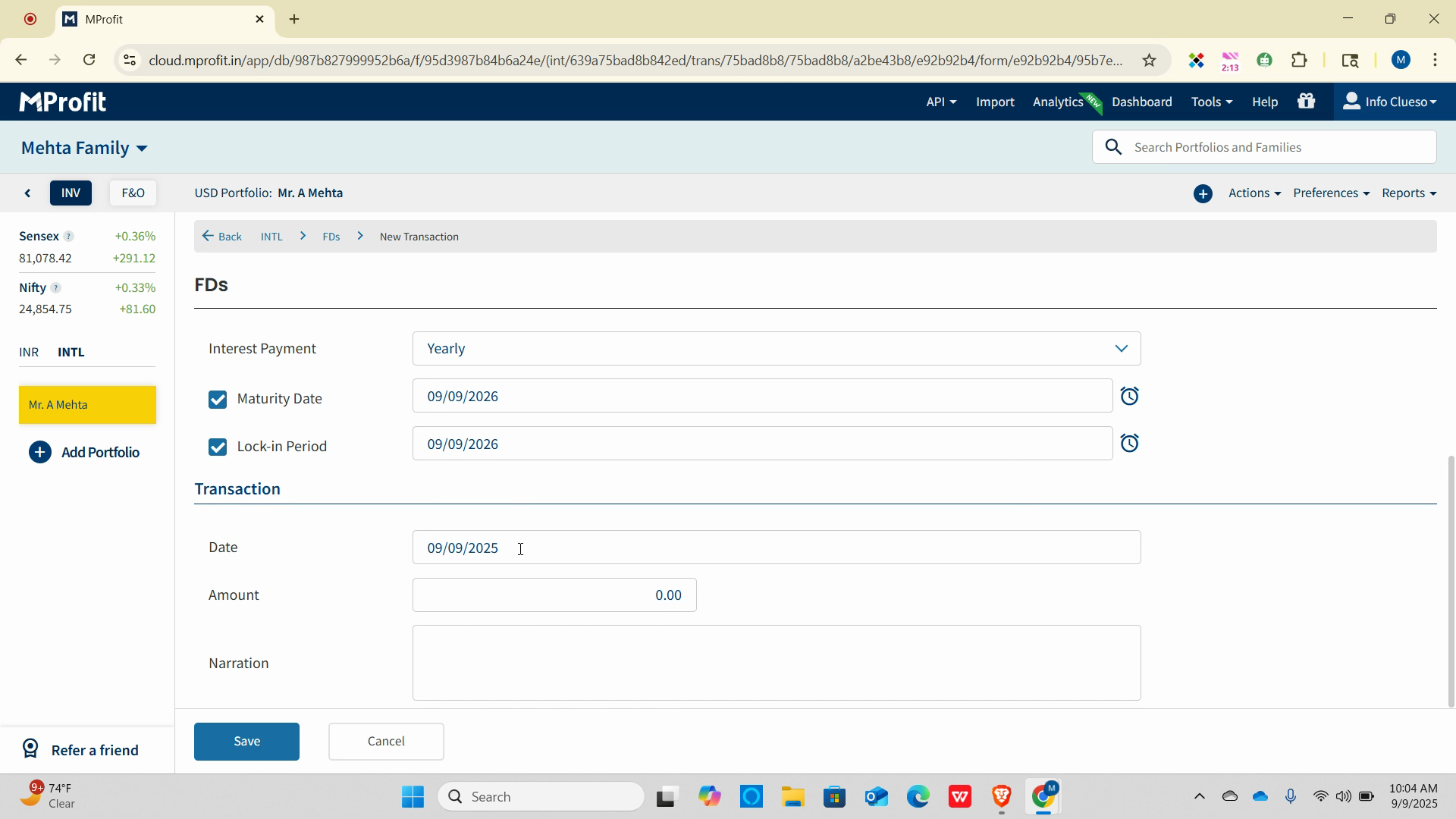Click the Sensex help question mark icon

pos(68,237)
